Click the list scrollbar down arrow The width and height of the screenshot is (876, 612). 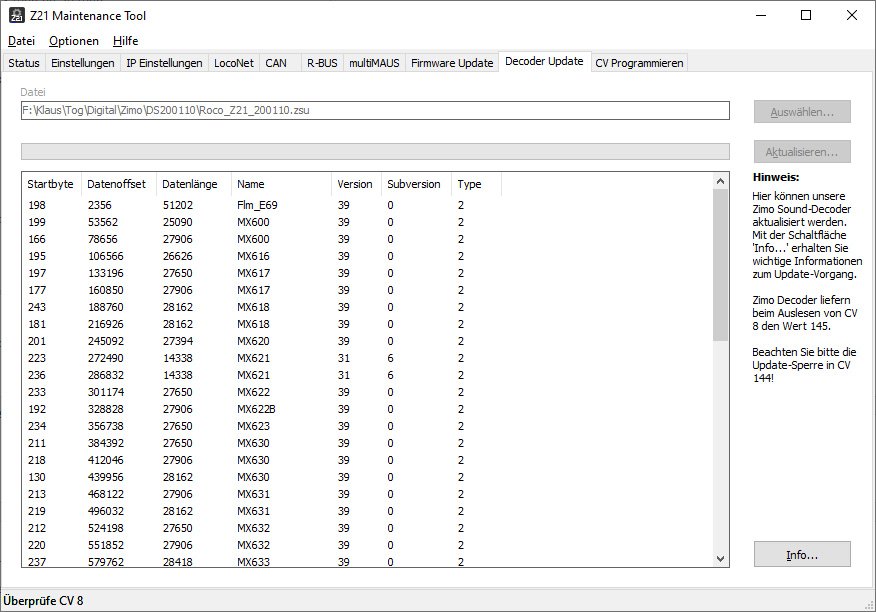tap(720, 558)
